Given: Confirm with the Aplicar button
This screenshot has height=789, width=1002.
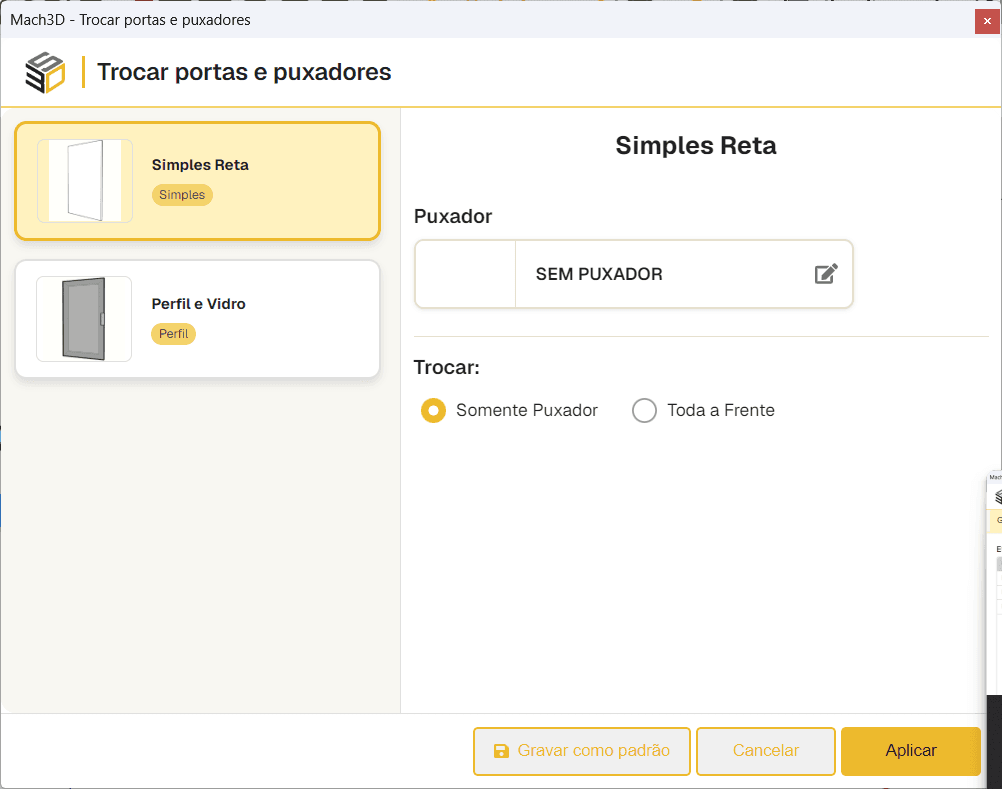Looking at the screenshot, I should tap(911, 751).
